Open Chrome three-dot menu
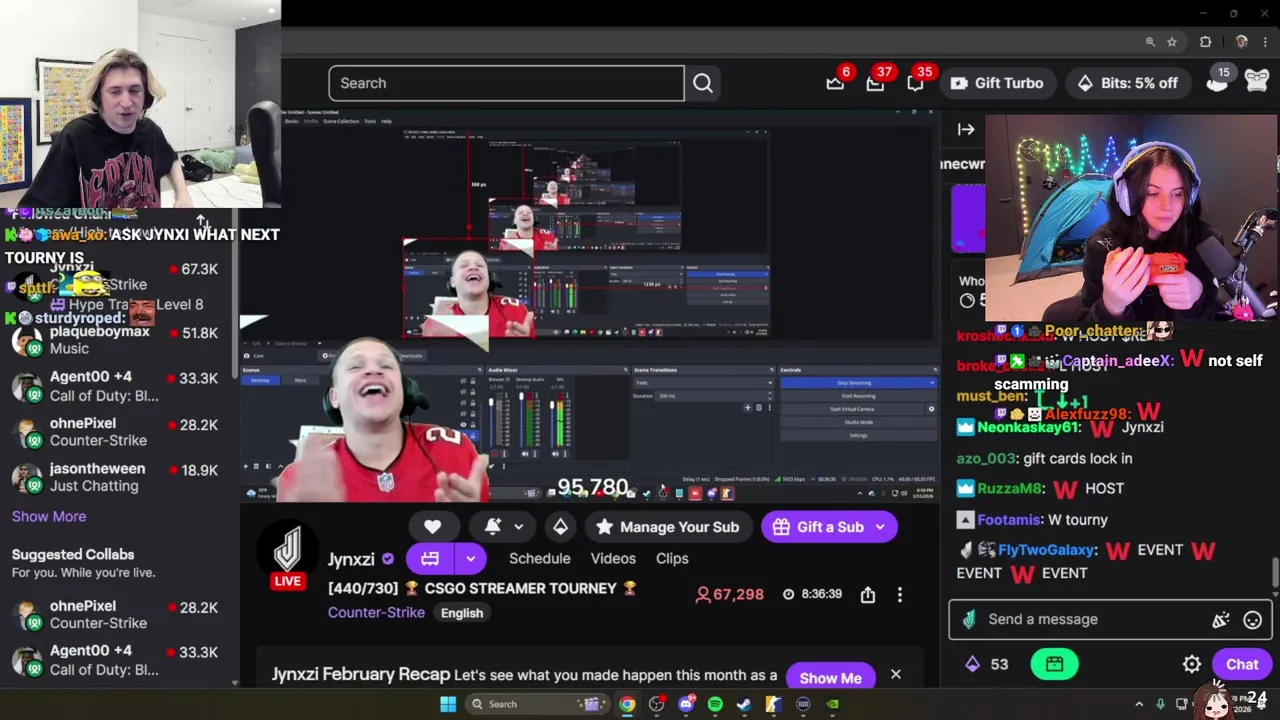The width and height of the screenshot is (1280, 720). pos(1266,42)
